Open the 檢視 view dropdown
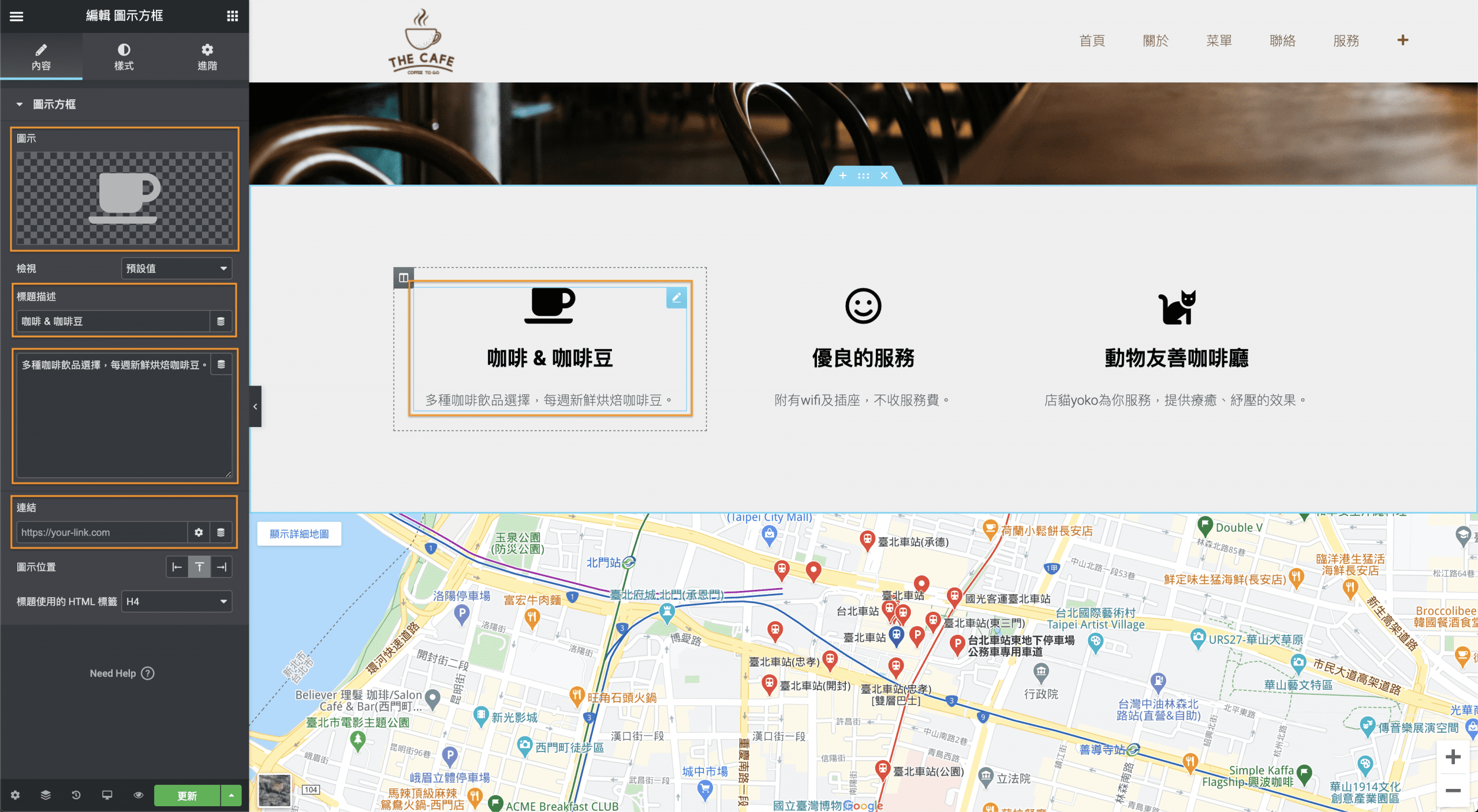The width and height of the screenshot is (1478, 812). tap(177, 268)
